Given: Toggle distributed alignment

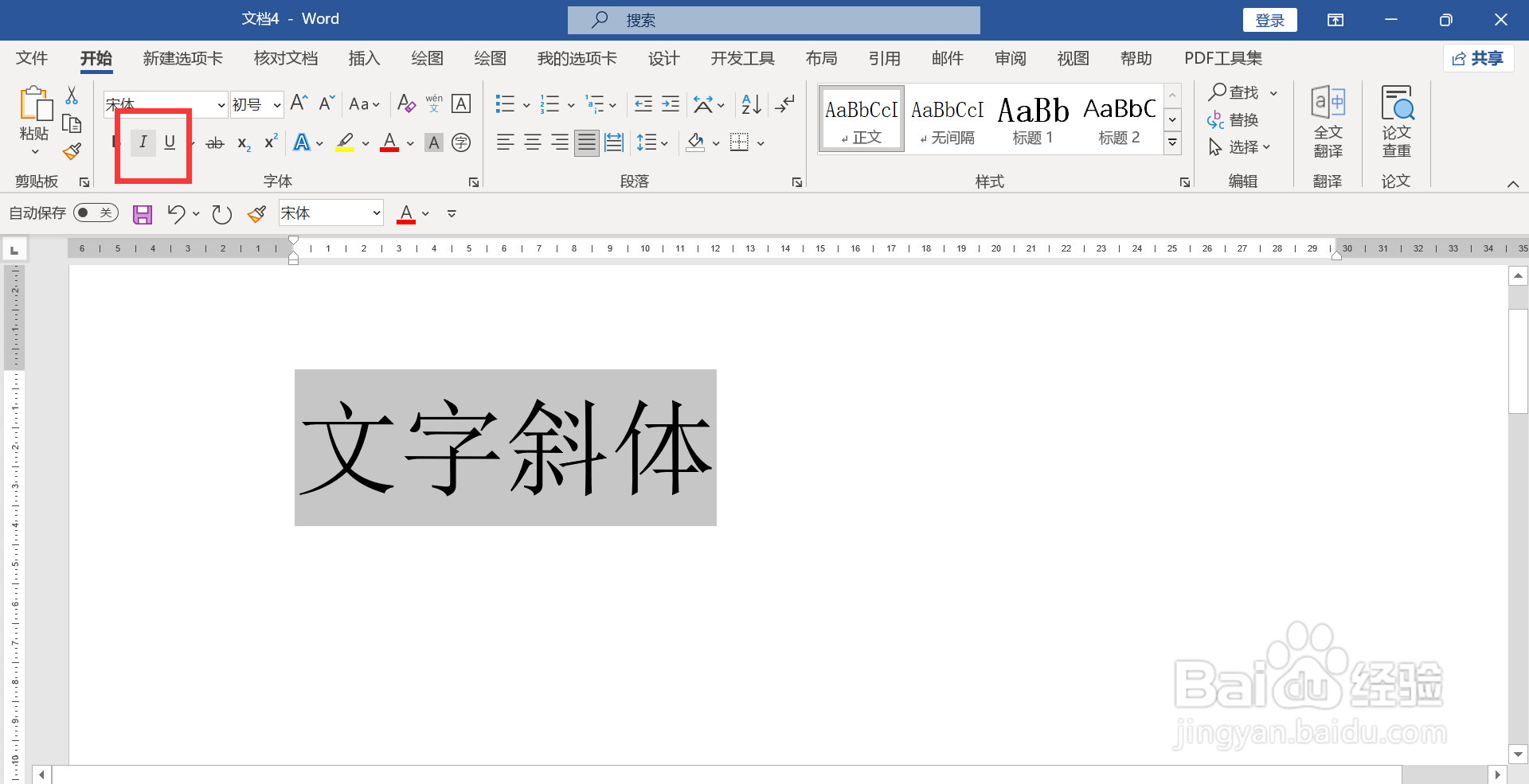Looking at the screenshot, I should coord(614,142).
